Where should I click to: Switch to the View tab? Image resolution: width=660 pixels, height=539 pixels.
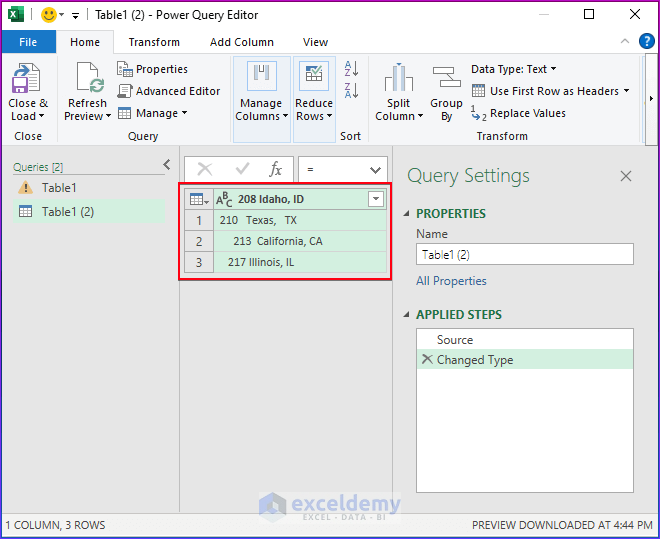coord(315,42)
